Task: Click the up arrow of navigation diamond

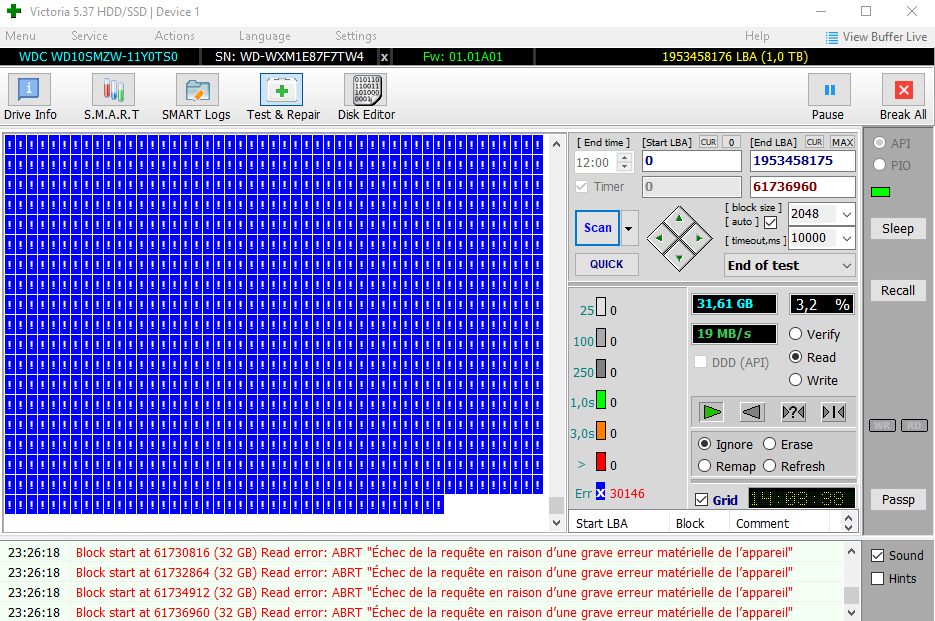Action: (679, 218)
